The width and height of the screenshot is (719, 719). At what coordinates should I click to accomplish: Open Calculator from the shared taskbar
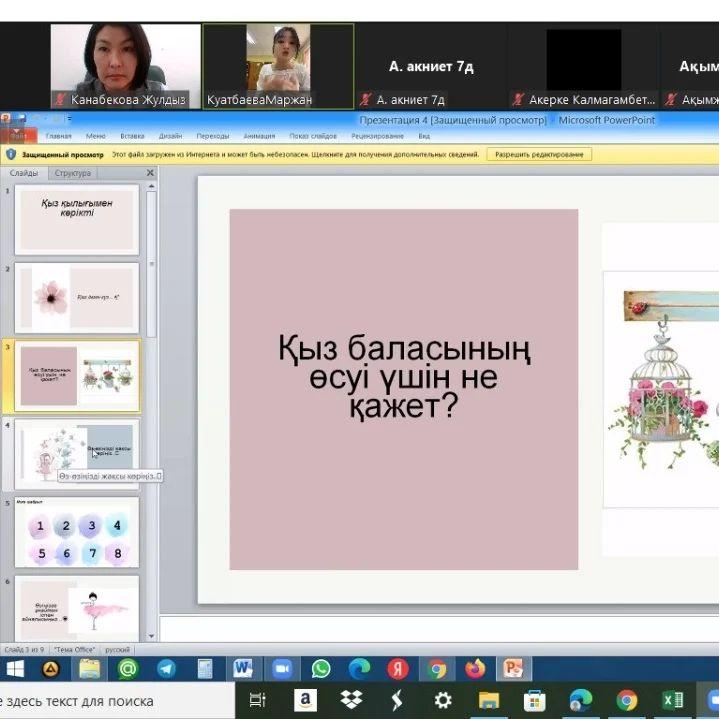click(205, 669)
